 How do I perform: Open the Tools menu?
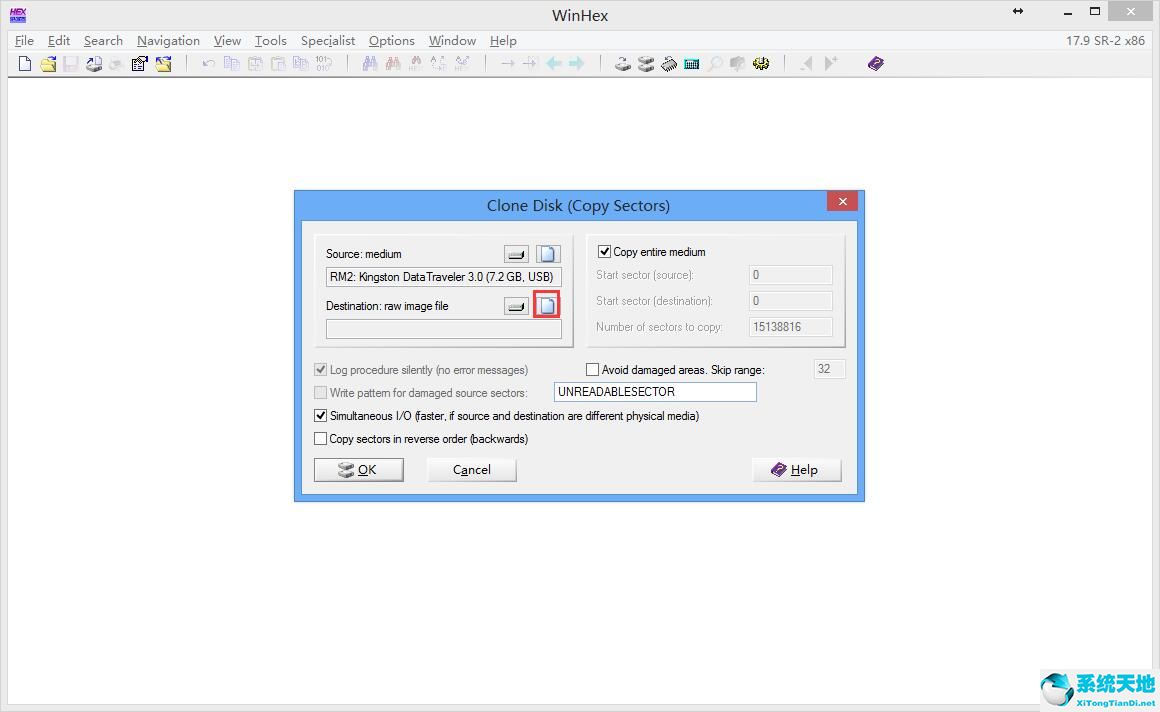click(x=270, y=41)
